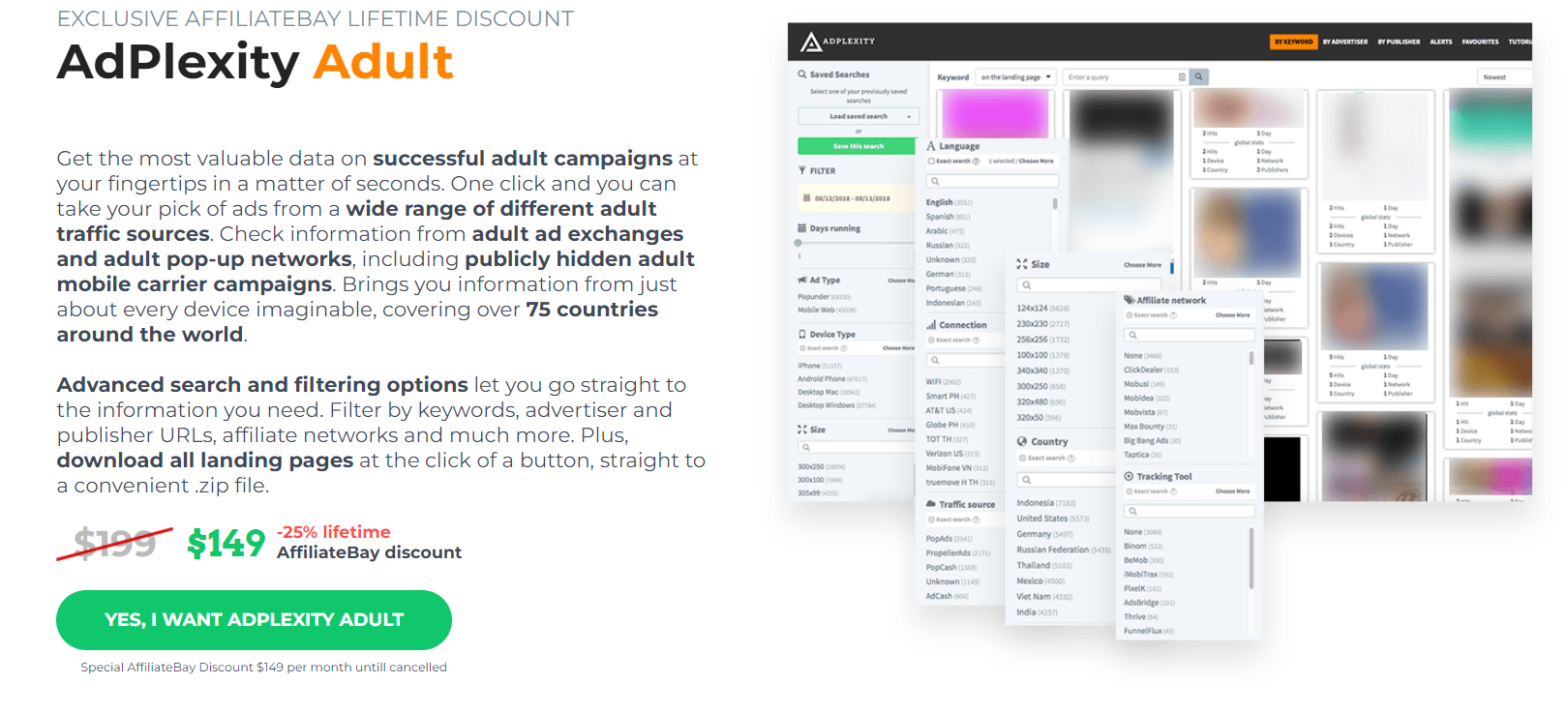Click the Country globe icon

click(1022, 441)
